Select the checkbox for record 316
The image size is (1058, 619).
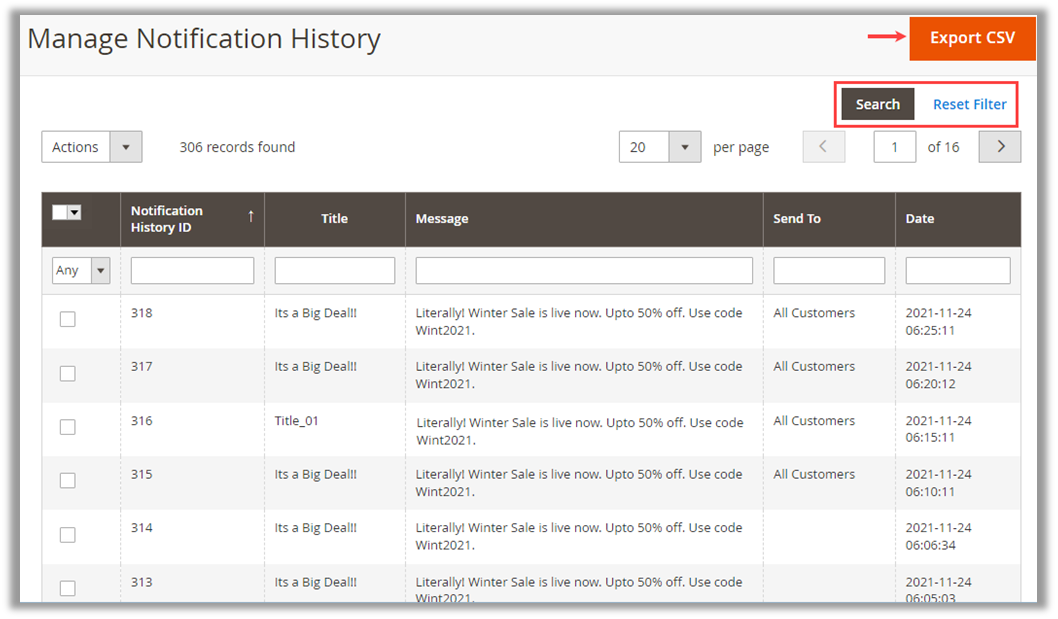click(x=67, y=427)
